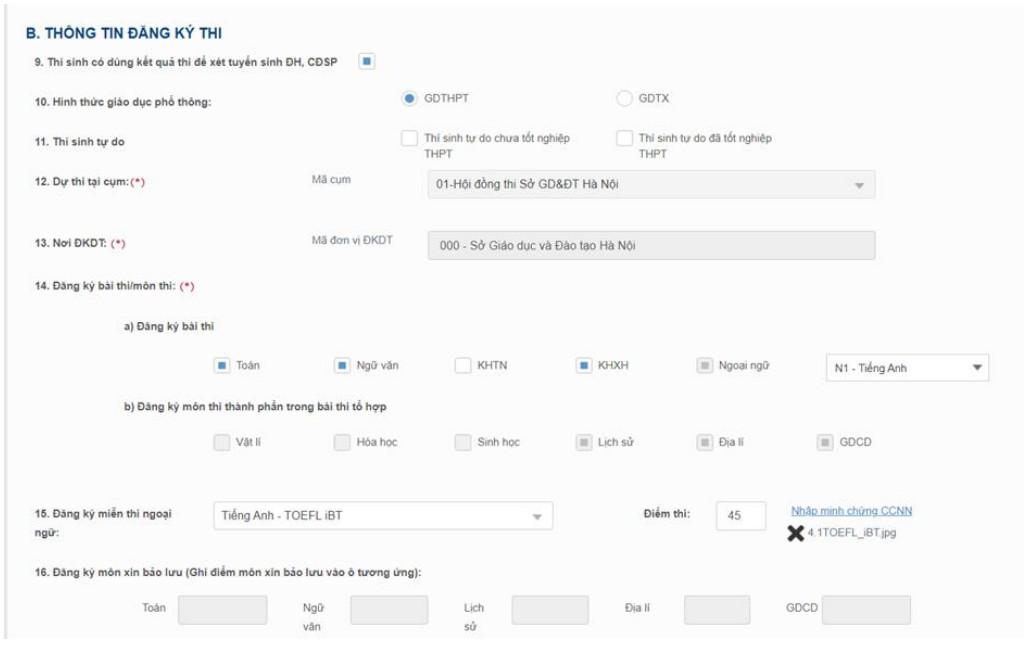Check Thí sinh tự do đã tốt nghiệp THPT
The height and width of the screenshot is (646, 1034).
click(624, 138)
